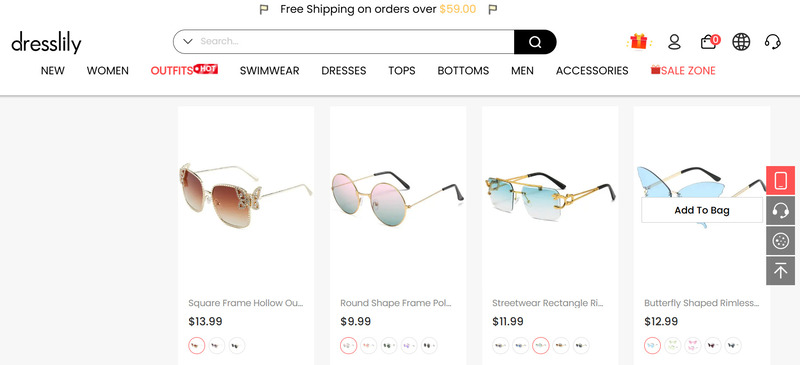Viewport: 800px width, 365px height.
Task: Expand the search category dropdown chevron
Action: tap(187, 41)
